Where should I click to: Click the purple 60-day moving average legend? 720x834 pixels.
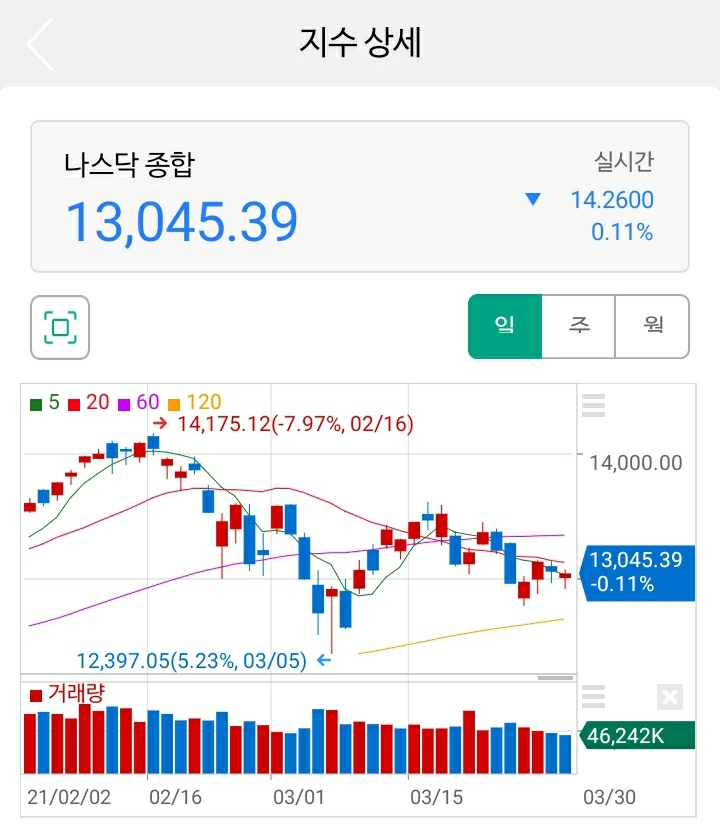[138, 403]
